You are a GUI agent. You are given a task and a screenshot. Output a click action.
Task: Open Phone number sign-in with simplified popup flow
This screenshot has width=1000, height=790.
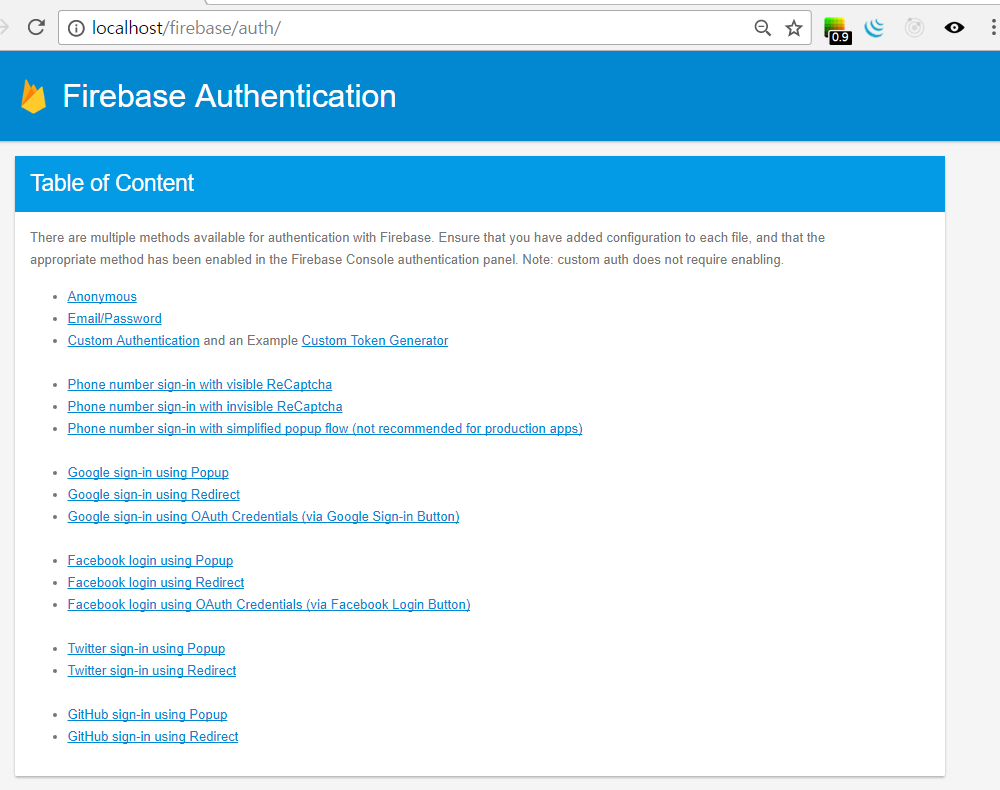325,429
